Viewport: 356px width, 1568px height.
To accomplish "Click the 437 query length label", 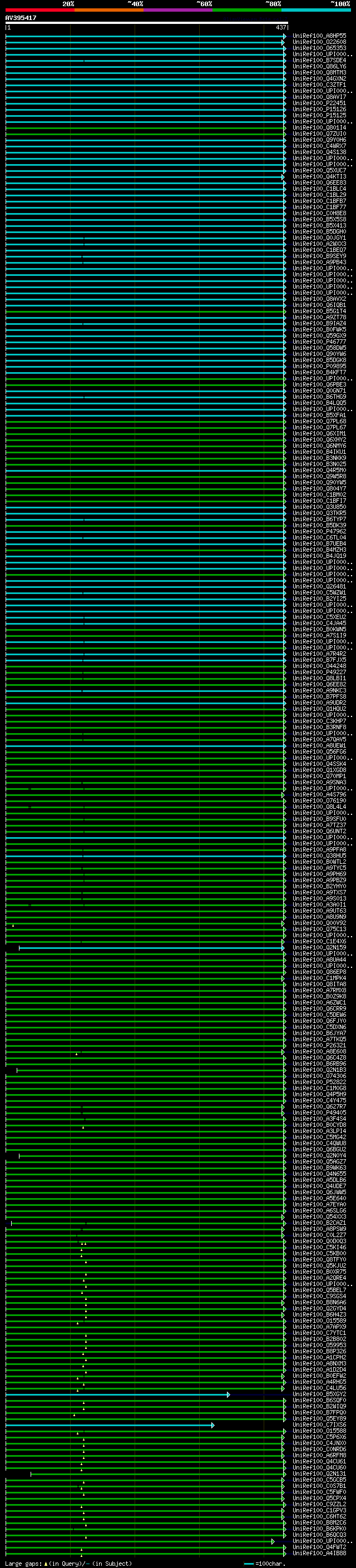I will tap(280, 27).
